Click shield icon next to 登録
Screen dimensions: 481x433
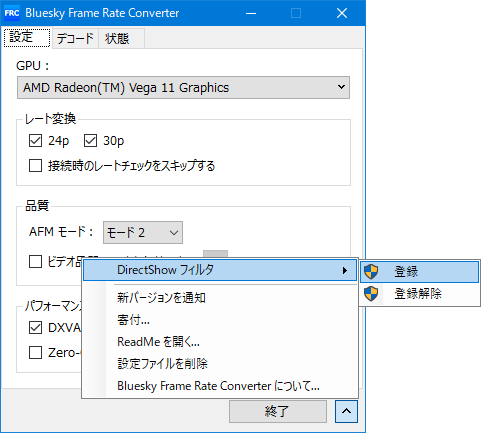pos(371,272)
